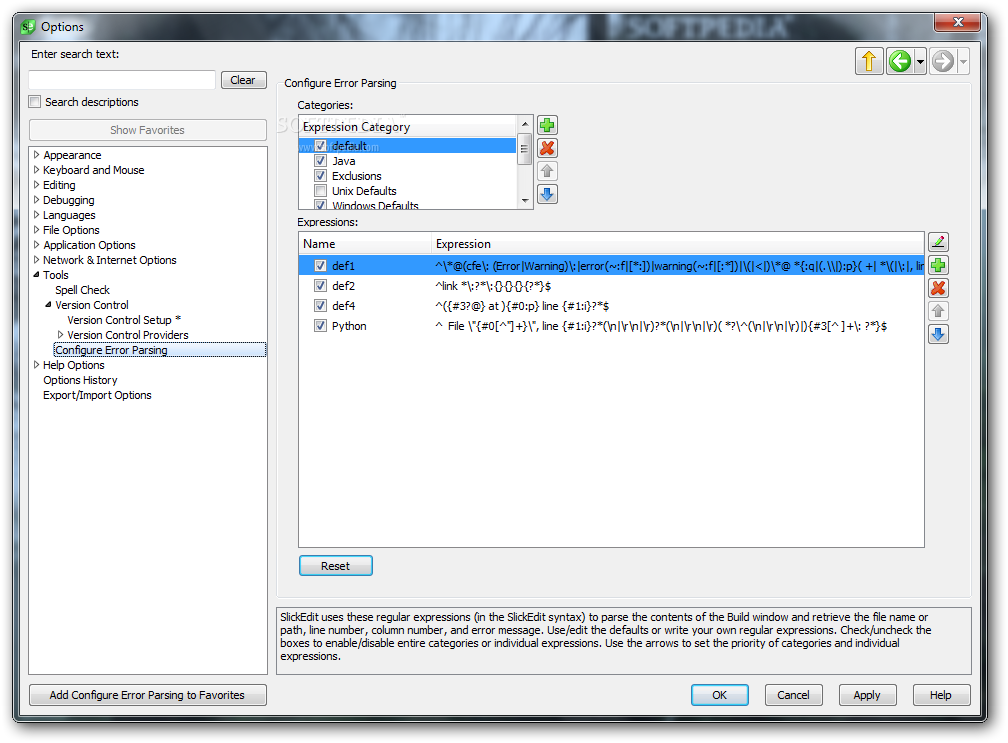Delete selected category with red X
The width and height of the screenshot is (1008, 743).
point(547,148)
